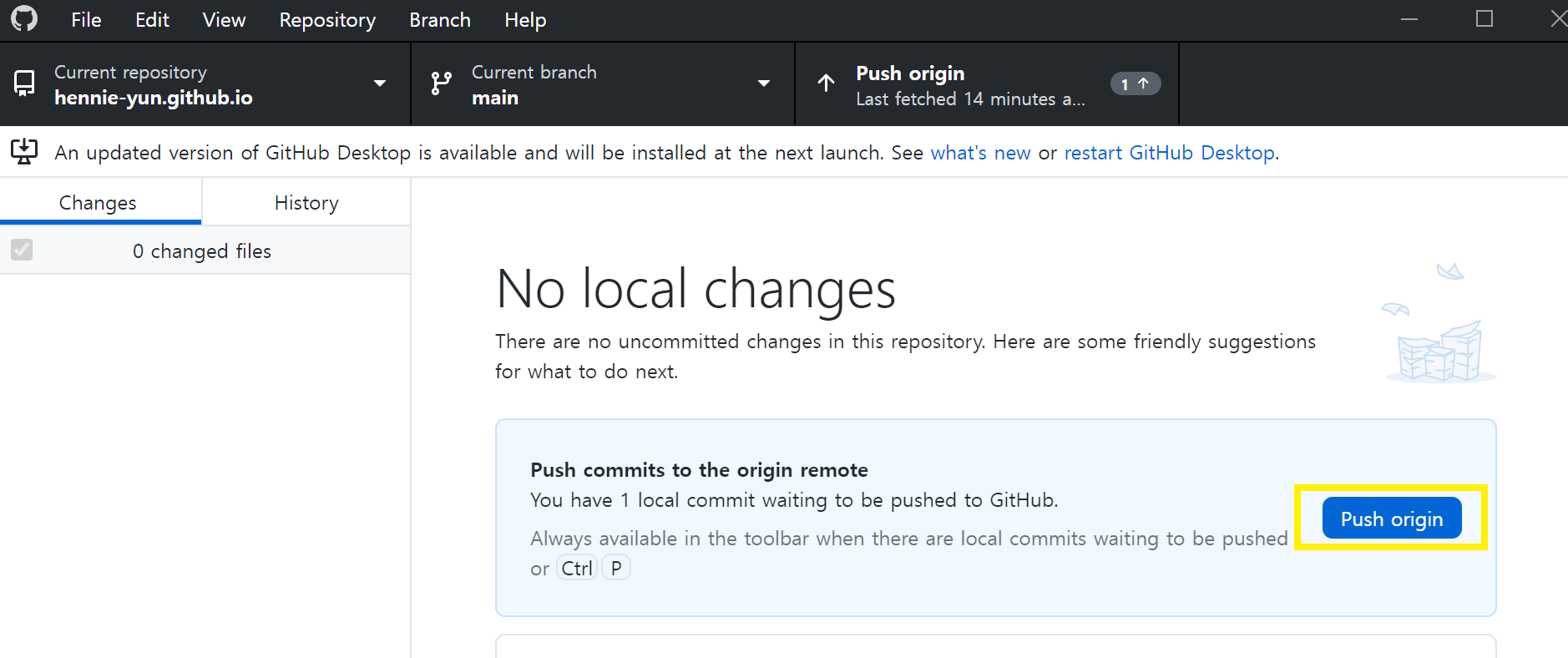Click the 0 changed files label

point(202,251)
